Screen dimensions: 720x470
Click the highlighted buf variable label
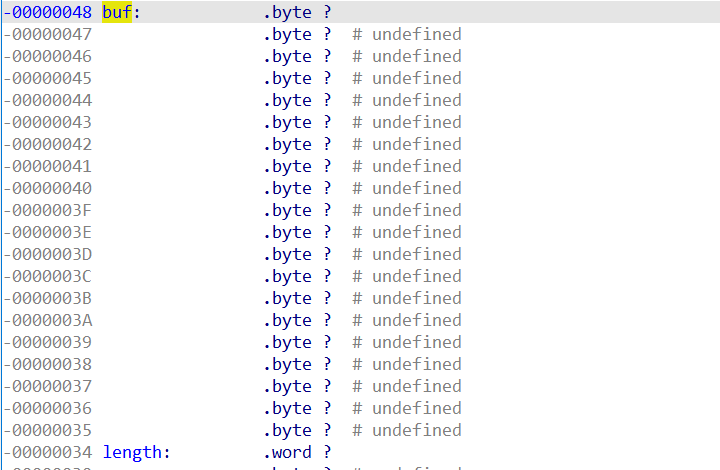click(116, 13)
